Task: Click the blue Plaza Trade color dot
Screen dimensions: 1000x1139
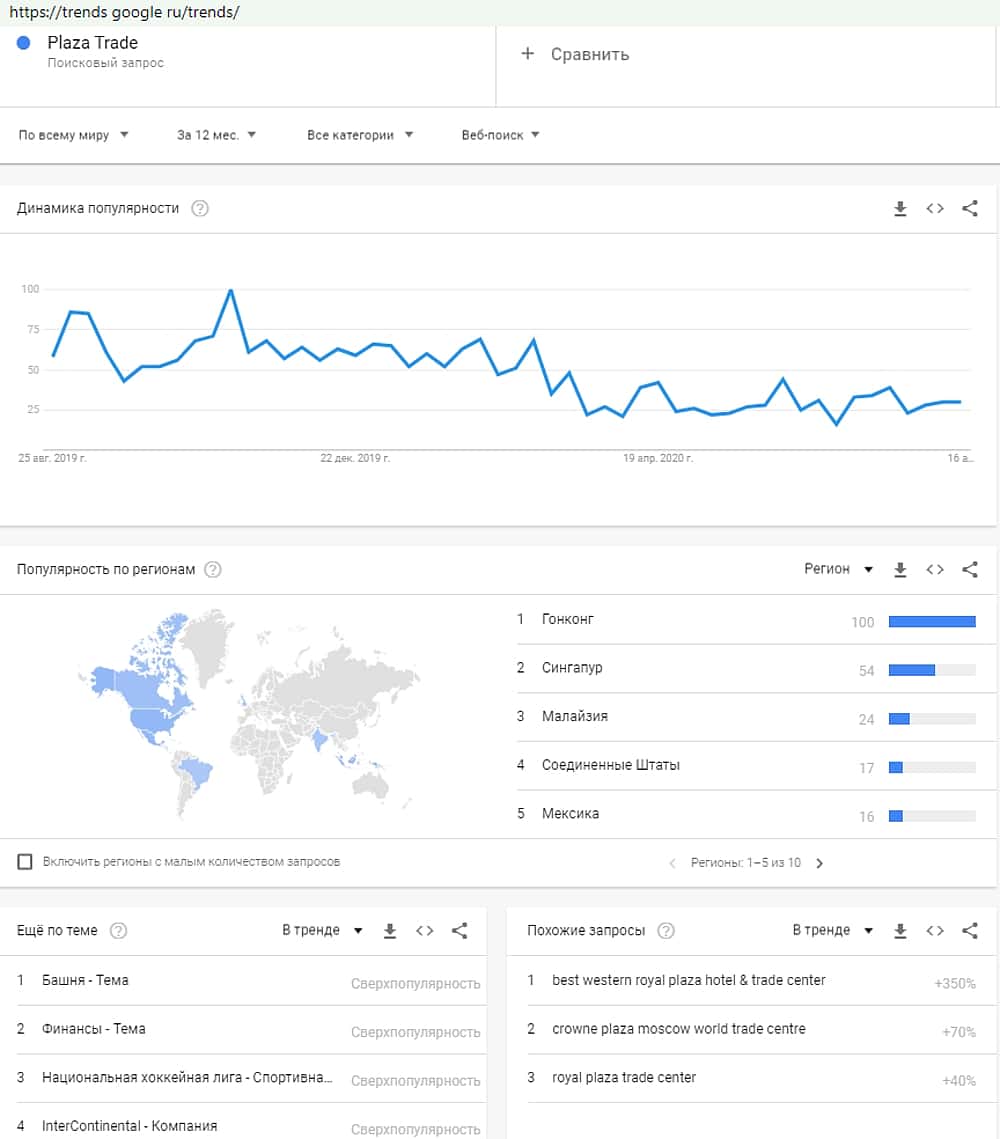Action: (24, 43)
